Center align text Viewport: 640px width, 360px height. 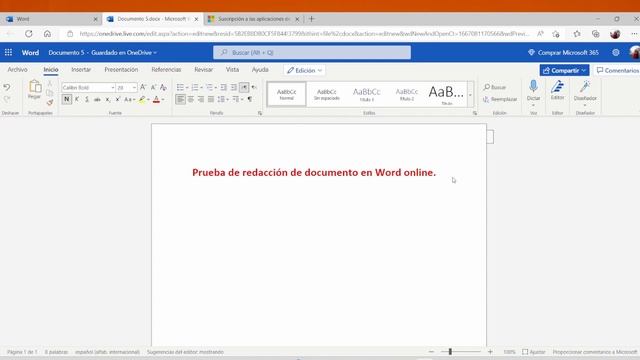pos(191,99)
